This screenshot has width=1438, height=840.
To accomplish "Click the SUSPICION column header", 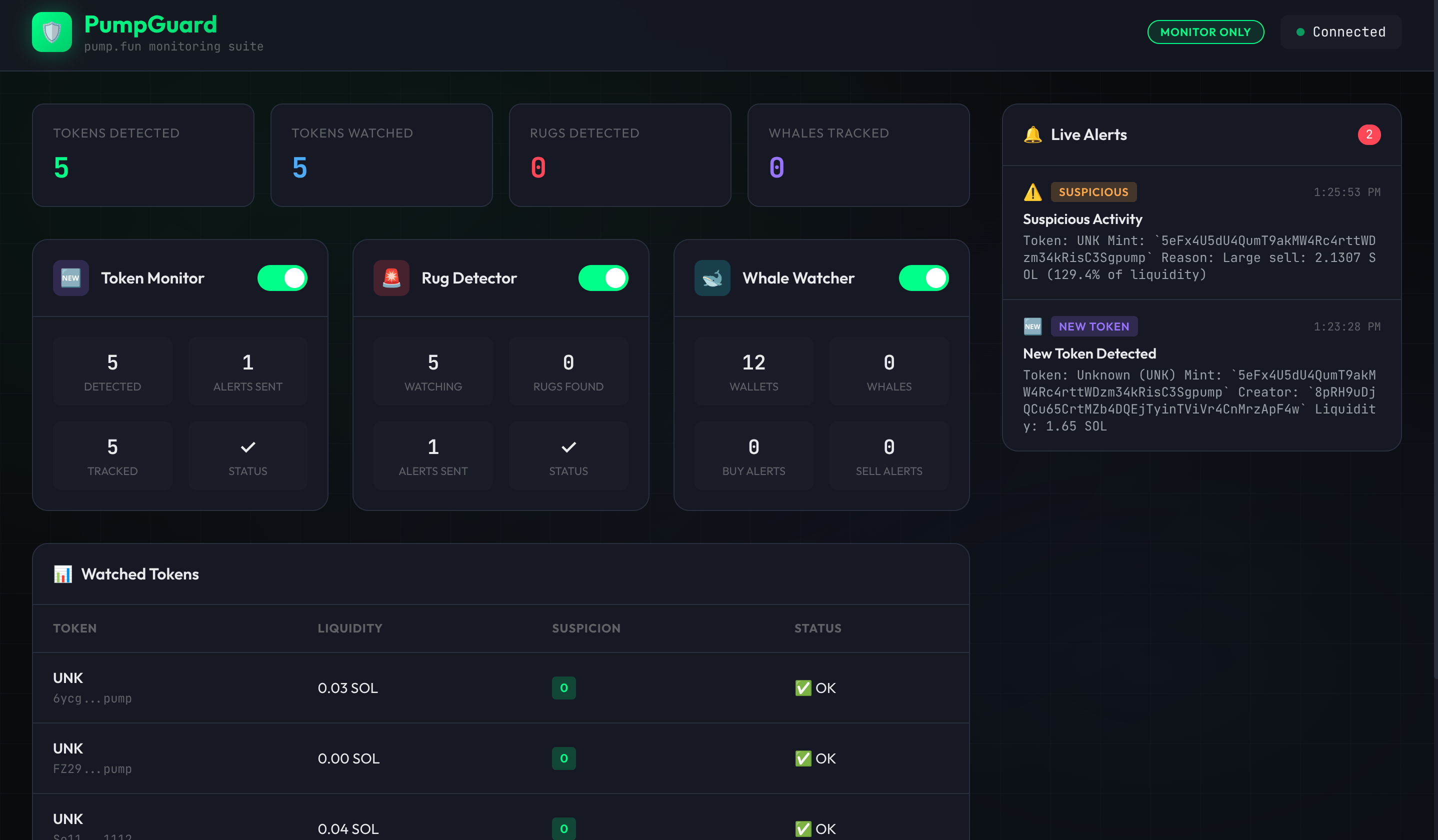I will pyautogui.click(x=585, y=628).
